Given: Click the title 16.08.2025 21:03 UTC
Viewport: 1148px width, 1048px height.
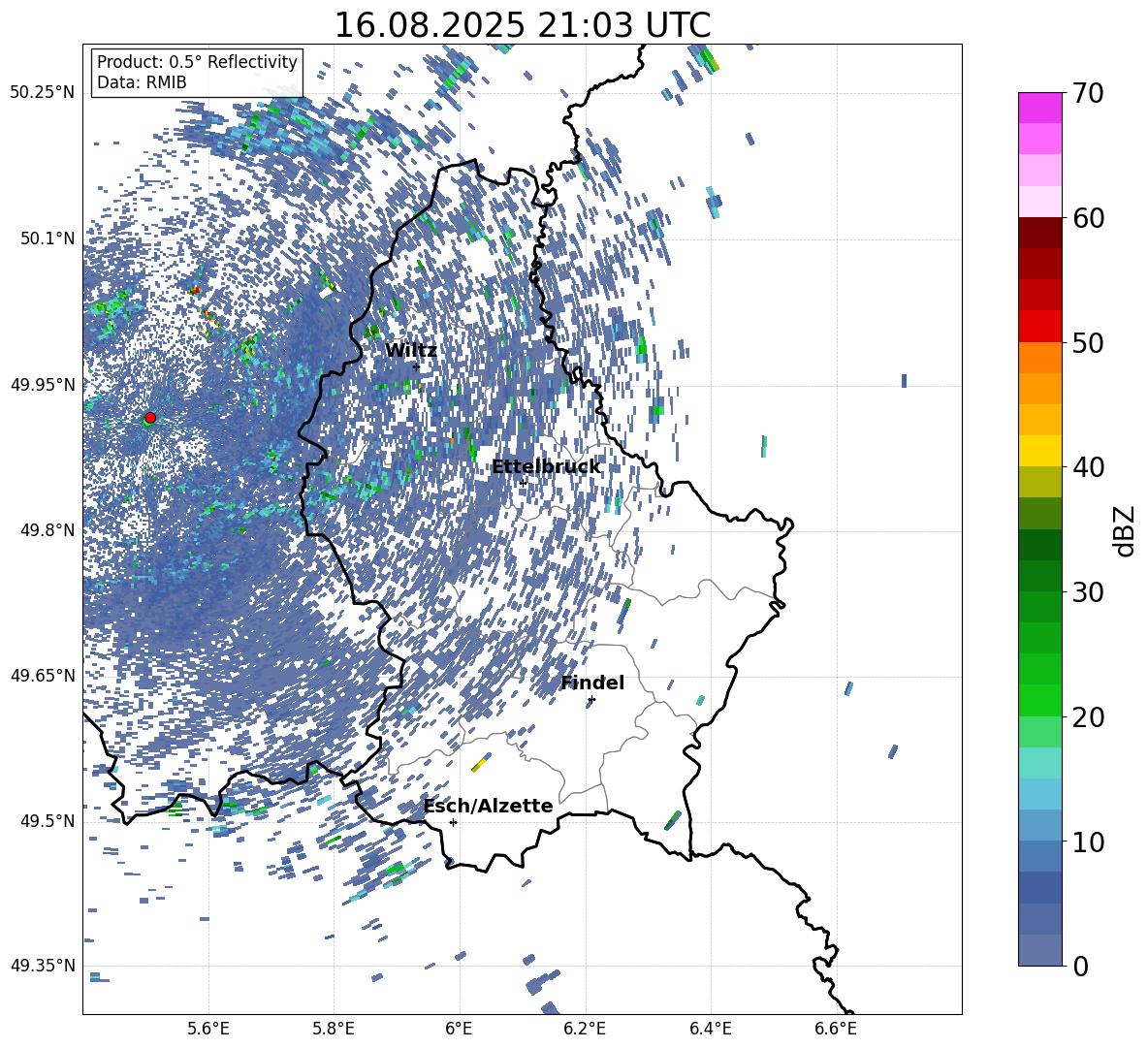Looking at the screenshot, I should [522, 25].
